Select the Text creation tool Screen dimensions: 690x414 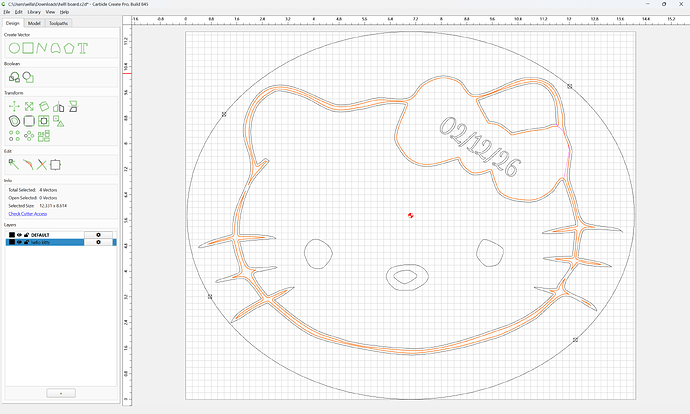83,48
